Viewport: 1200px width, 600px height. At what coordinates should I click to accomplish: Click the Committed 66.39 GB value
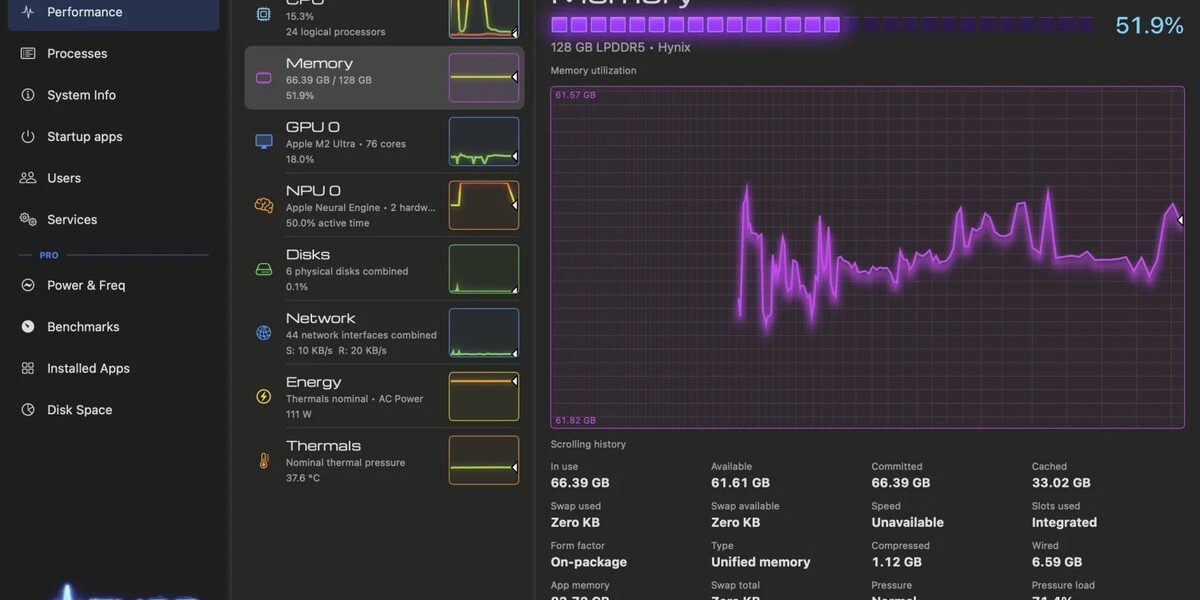(x=901, y=483)
